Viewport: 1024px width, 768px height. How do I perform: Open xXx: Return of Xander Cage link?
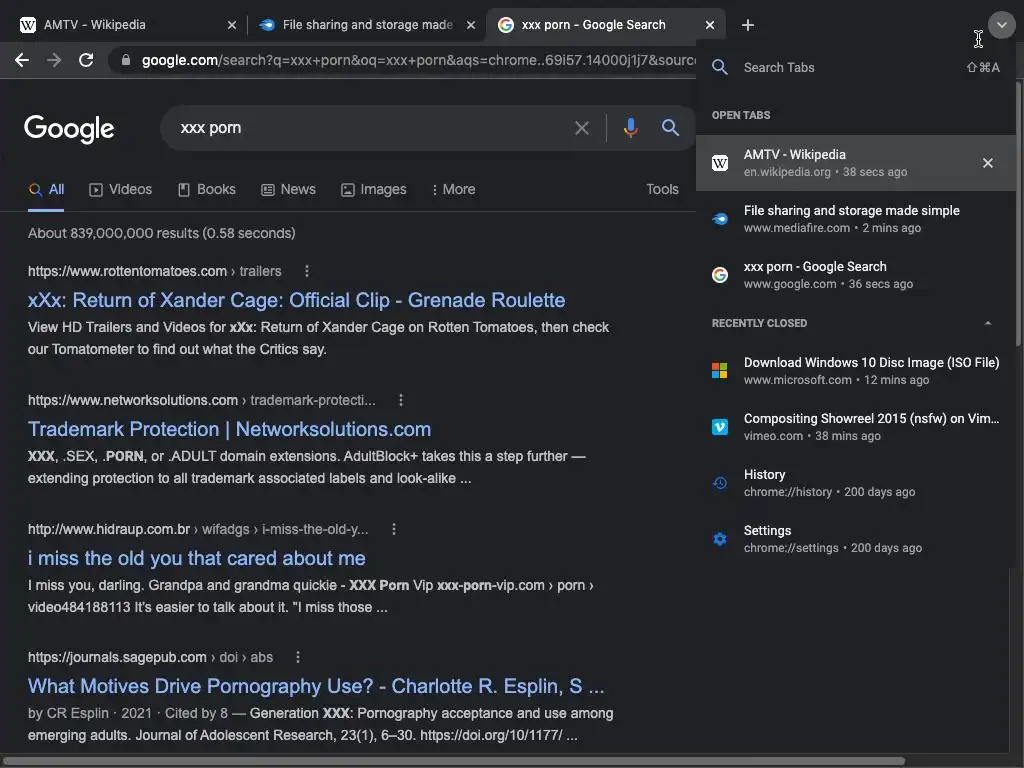click(296, 300)
